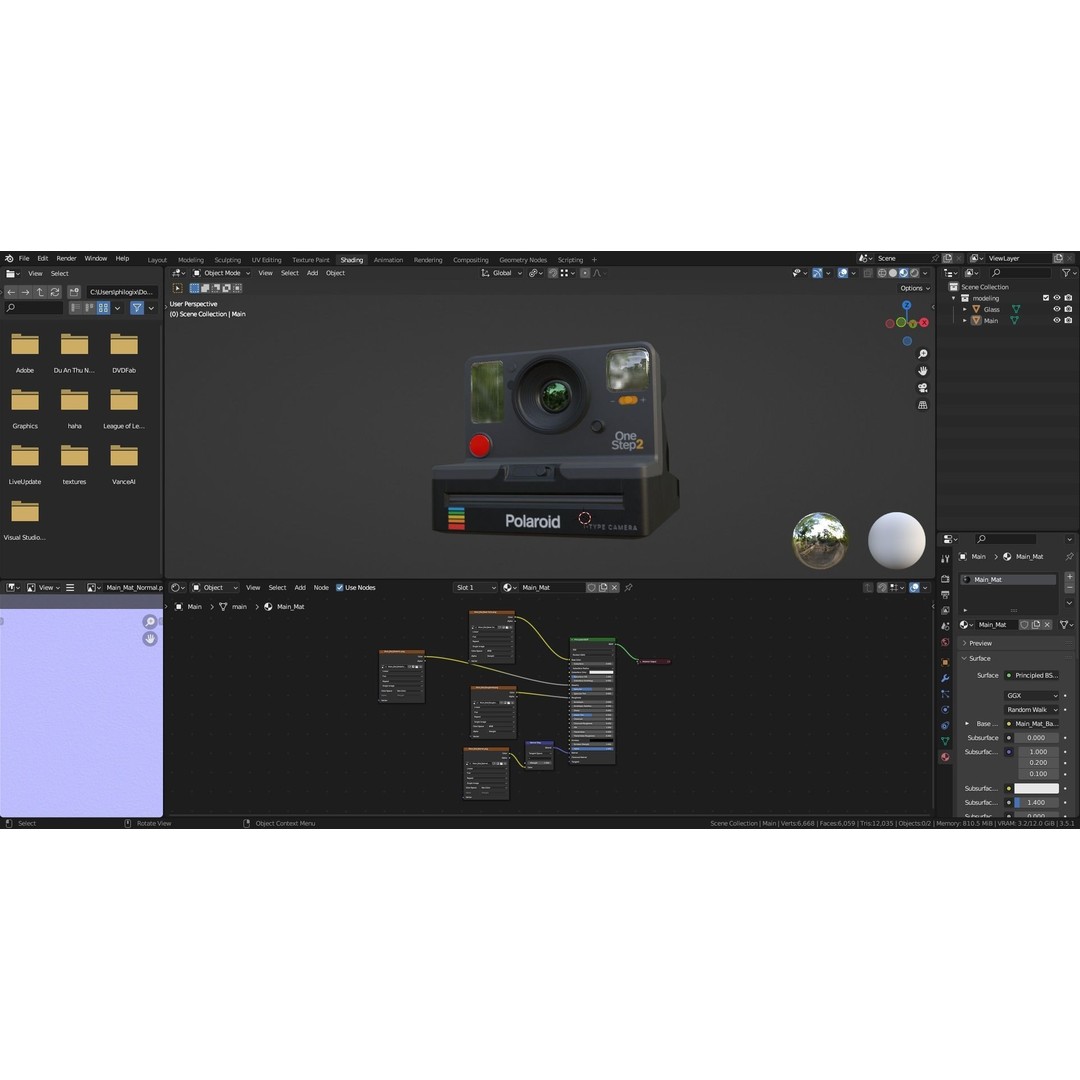Switch to the Compositing workspace tab
The height and width of the screenshot is (1080, 1080).
click(x=470, y=260)
